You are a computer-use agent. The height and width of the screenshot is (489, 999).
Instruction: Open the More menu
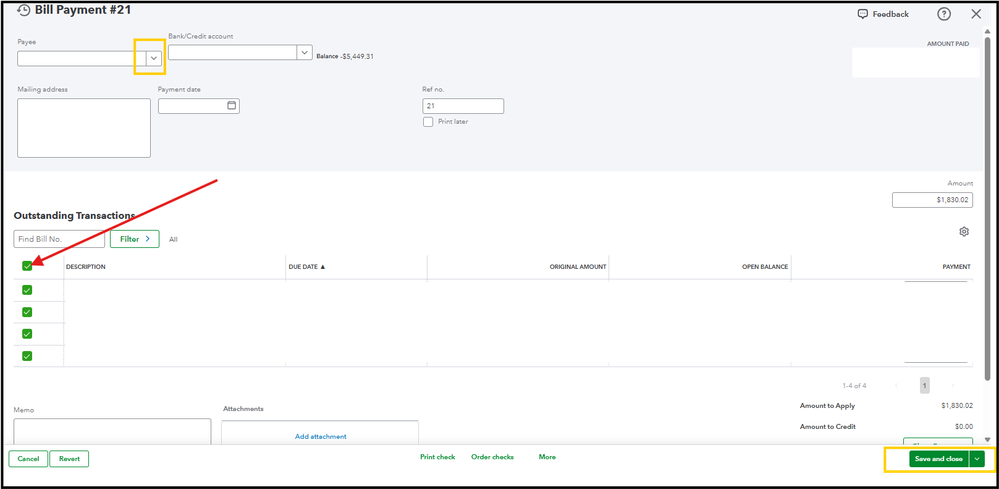[x=547, y=457]
